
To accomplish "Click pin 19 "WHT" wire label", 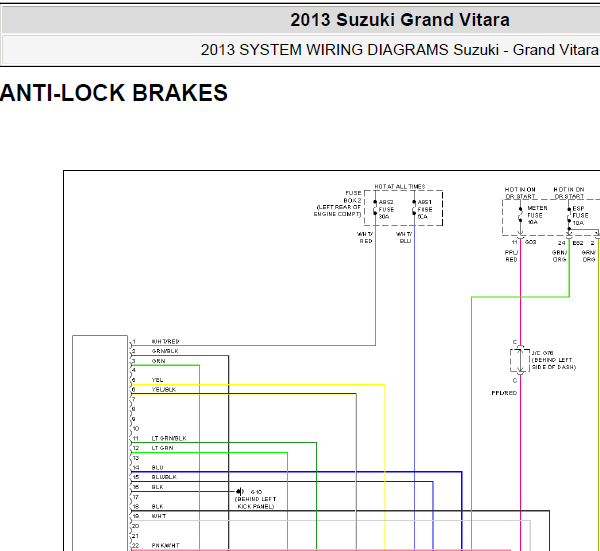I will pyautogui.click(x=159, y=516).
